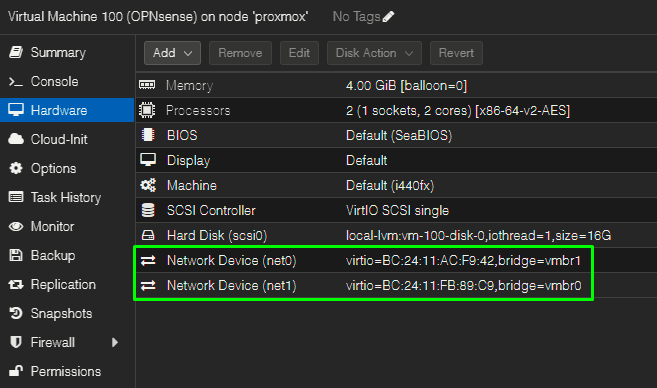Screen dimensions: 657x388
Task: Select the Memory row label
Action: coord(189,85)
